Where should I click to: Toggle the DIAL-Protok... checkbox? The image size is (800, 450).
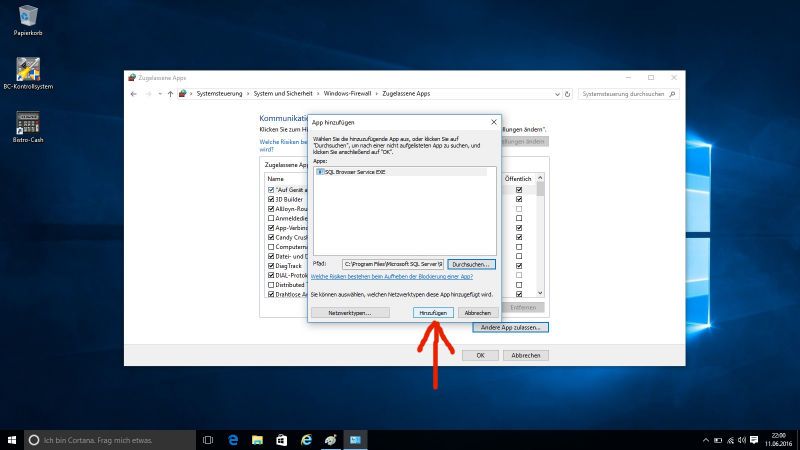click(x=271, y=276)
